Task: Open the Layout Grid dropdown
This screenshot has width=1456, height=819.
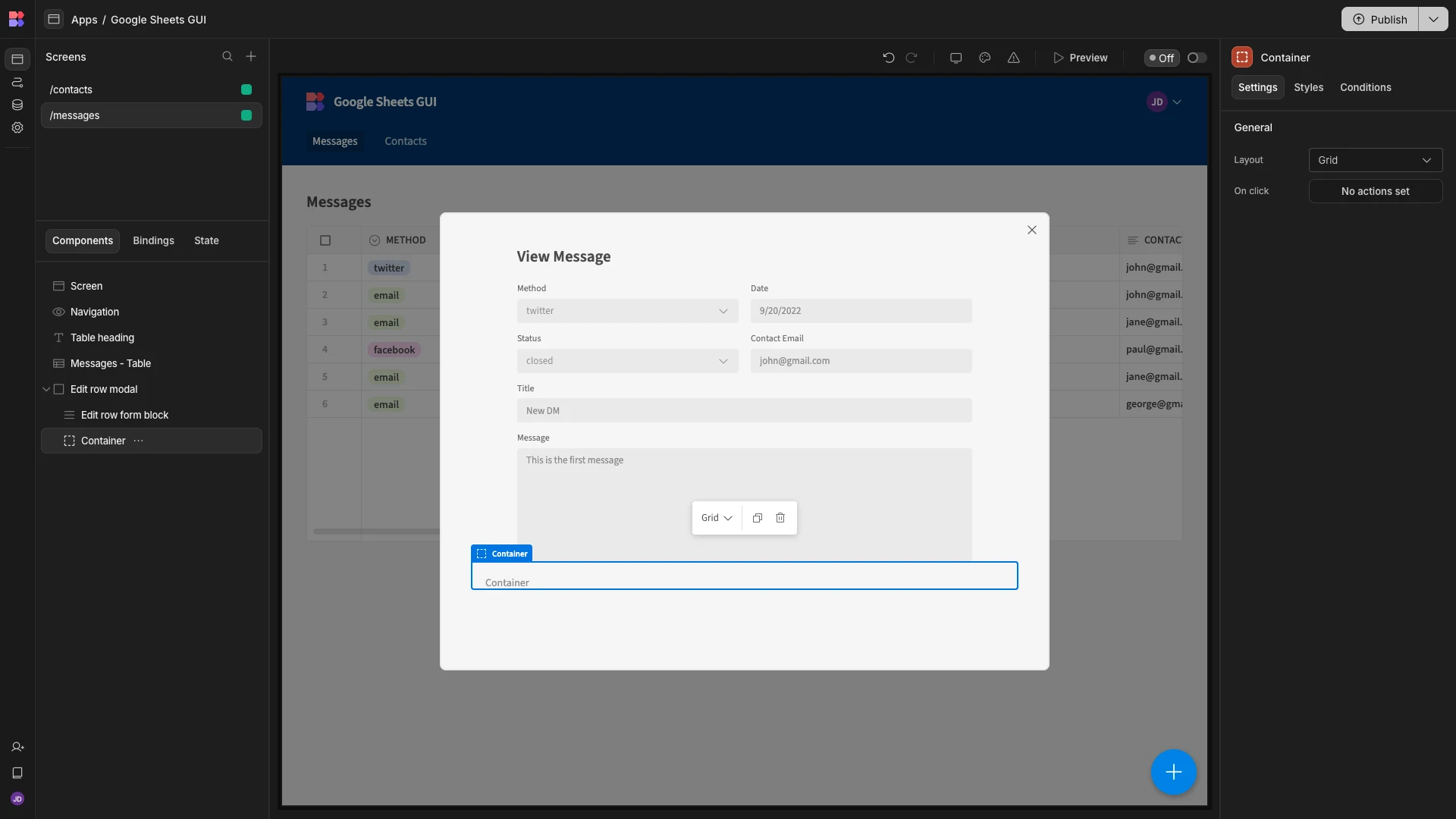Action: [x=1375, y=160]
